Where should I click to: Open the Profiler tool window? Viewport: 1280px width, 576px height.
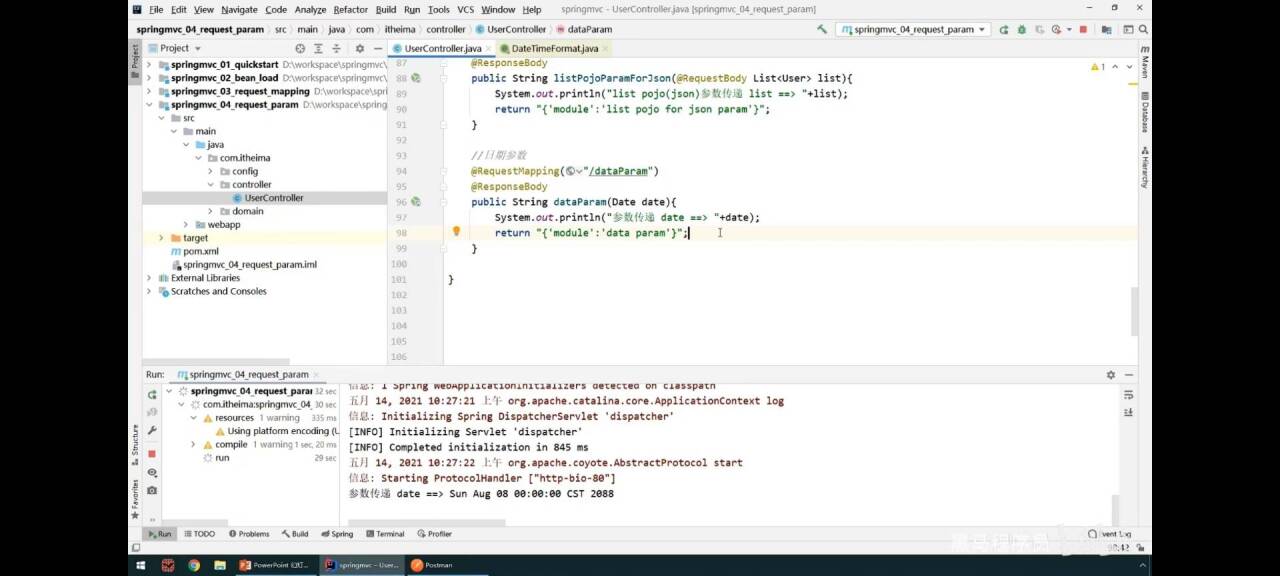pos(434,534)
